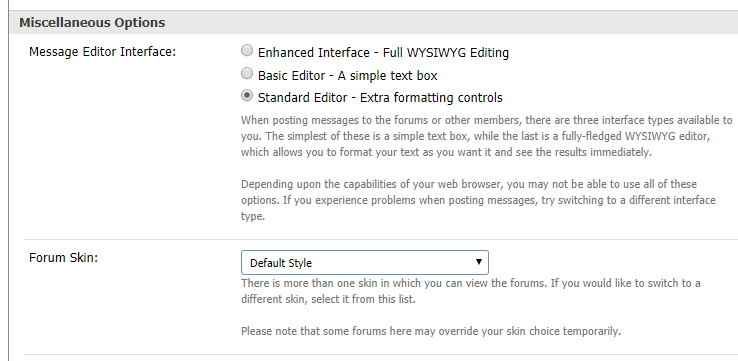
Task: Open the Forum Skin dropdown
Action: (x=365, y=263)
